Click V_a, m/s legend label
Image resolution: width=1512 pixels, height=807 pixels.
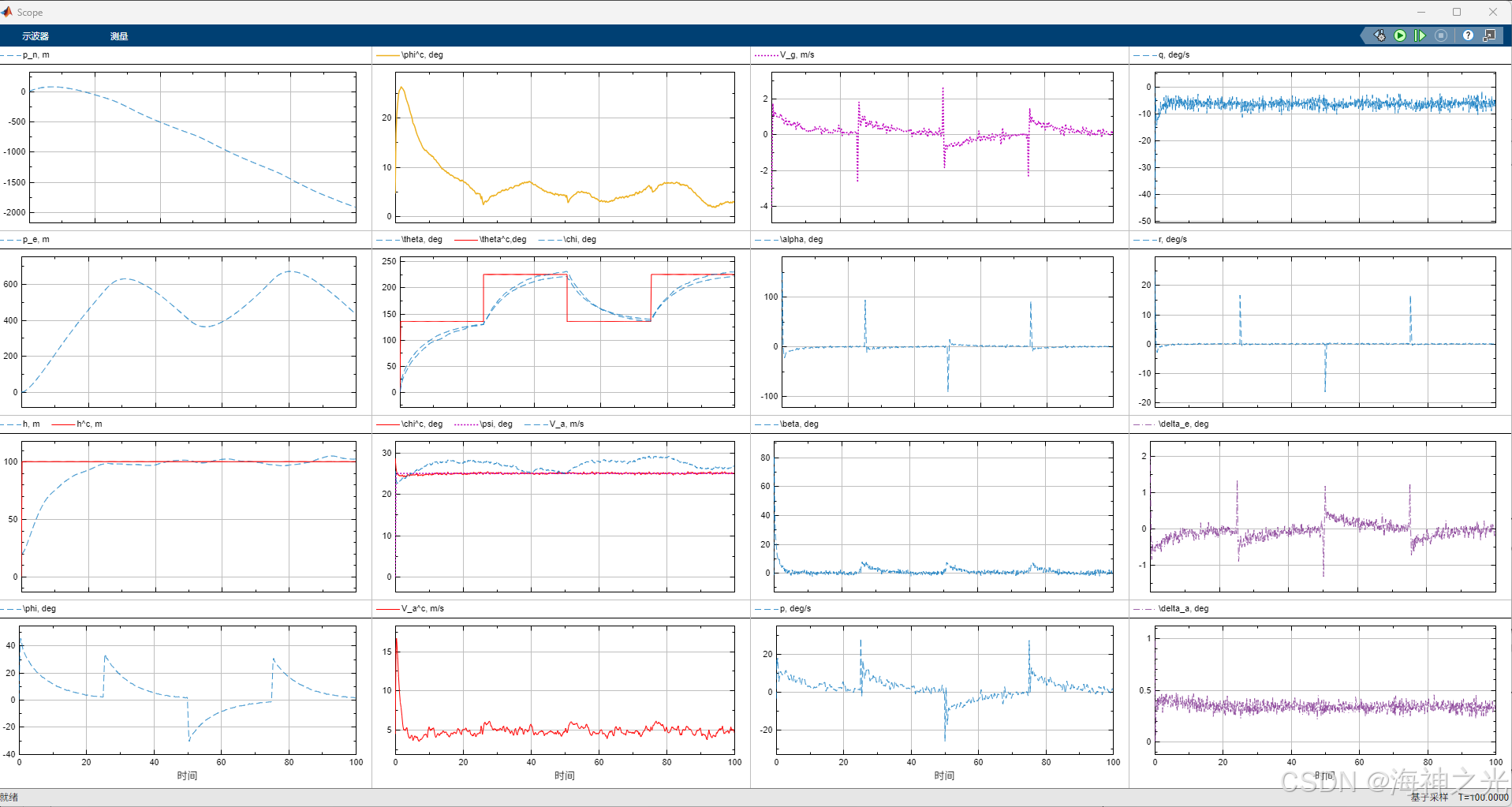coord(566,424)
